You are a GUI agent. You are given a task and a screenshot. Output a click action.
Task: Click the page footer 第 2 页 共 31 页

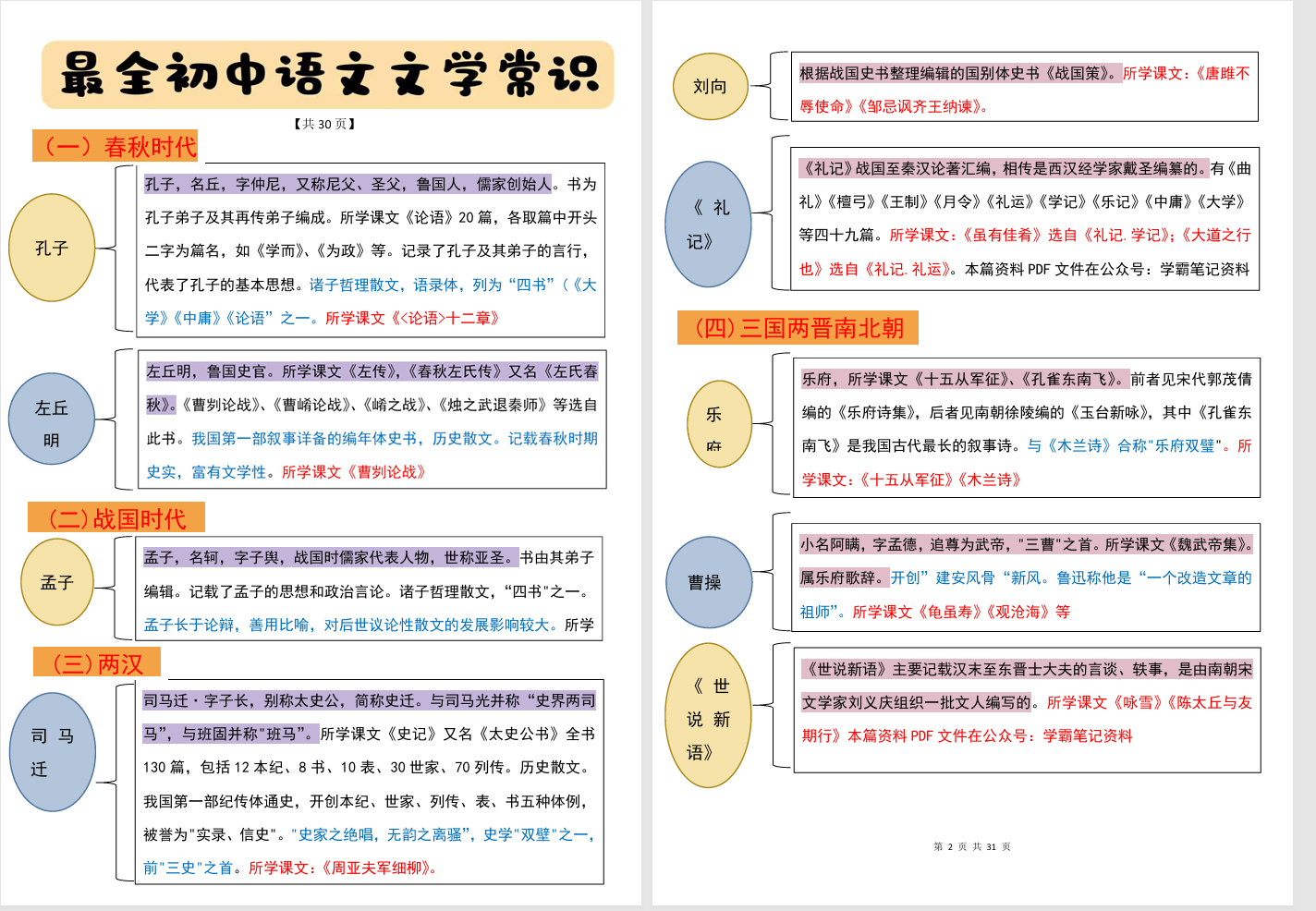972,846
